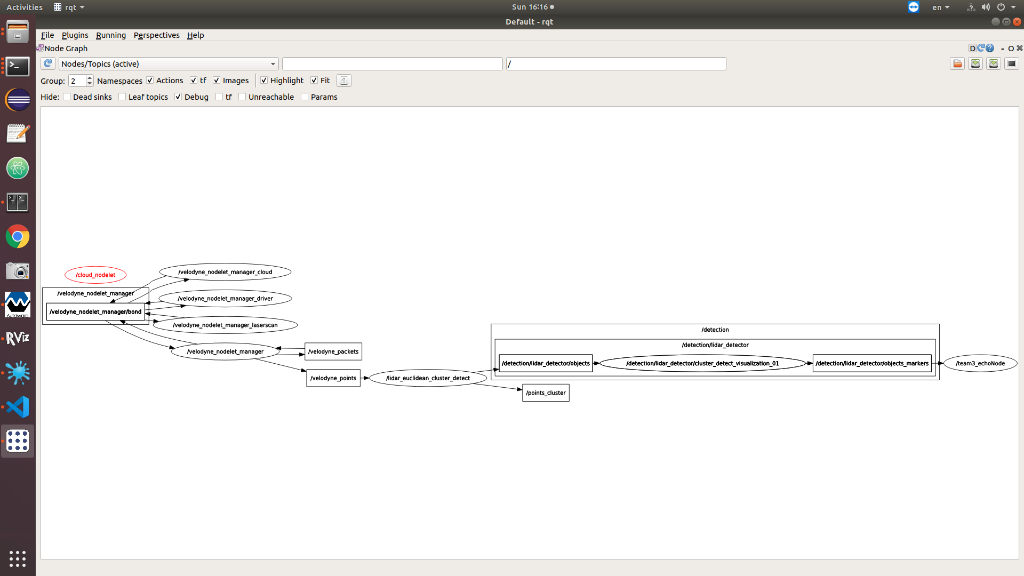Select the /lidar_euclidean_cluster_detect node

point(428,378)
